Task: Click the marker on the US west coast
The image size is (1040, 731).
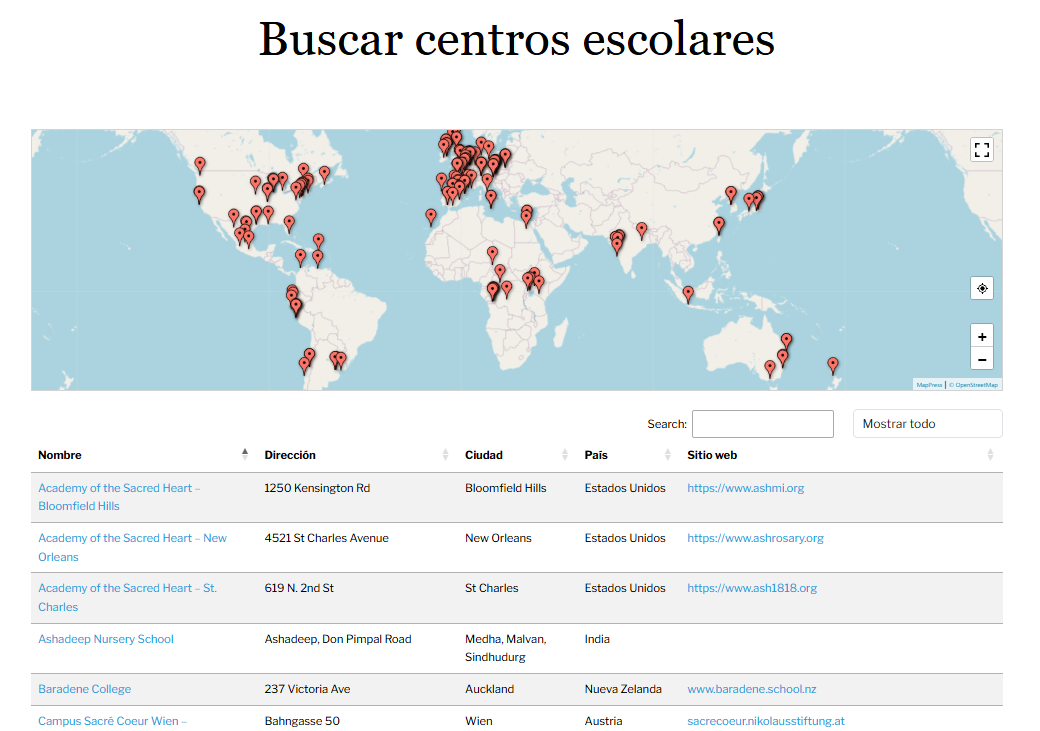Action: coord(199,193)
